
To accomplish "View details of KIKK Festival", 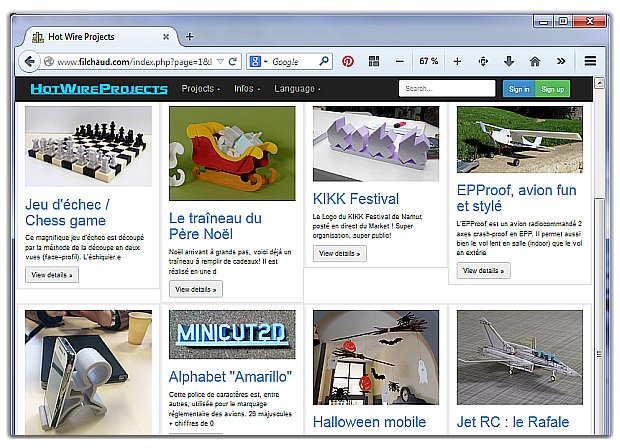I will point(340,253).
